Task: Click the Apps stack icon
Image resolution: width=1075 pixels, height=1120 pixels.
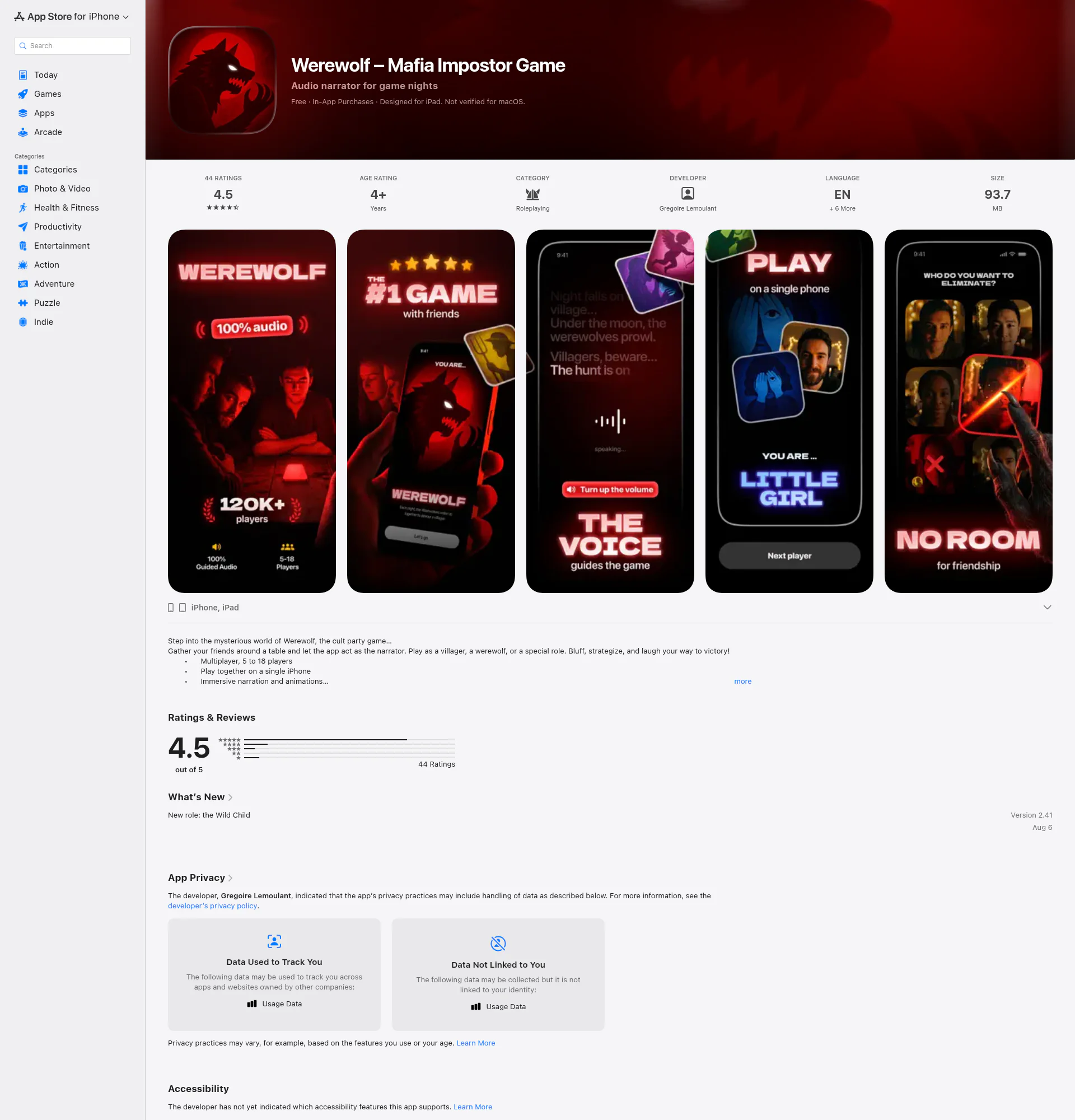Action: 23,113
